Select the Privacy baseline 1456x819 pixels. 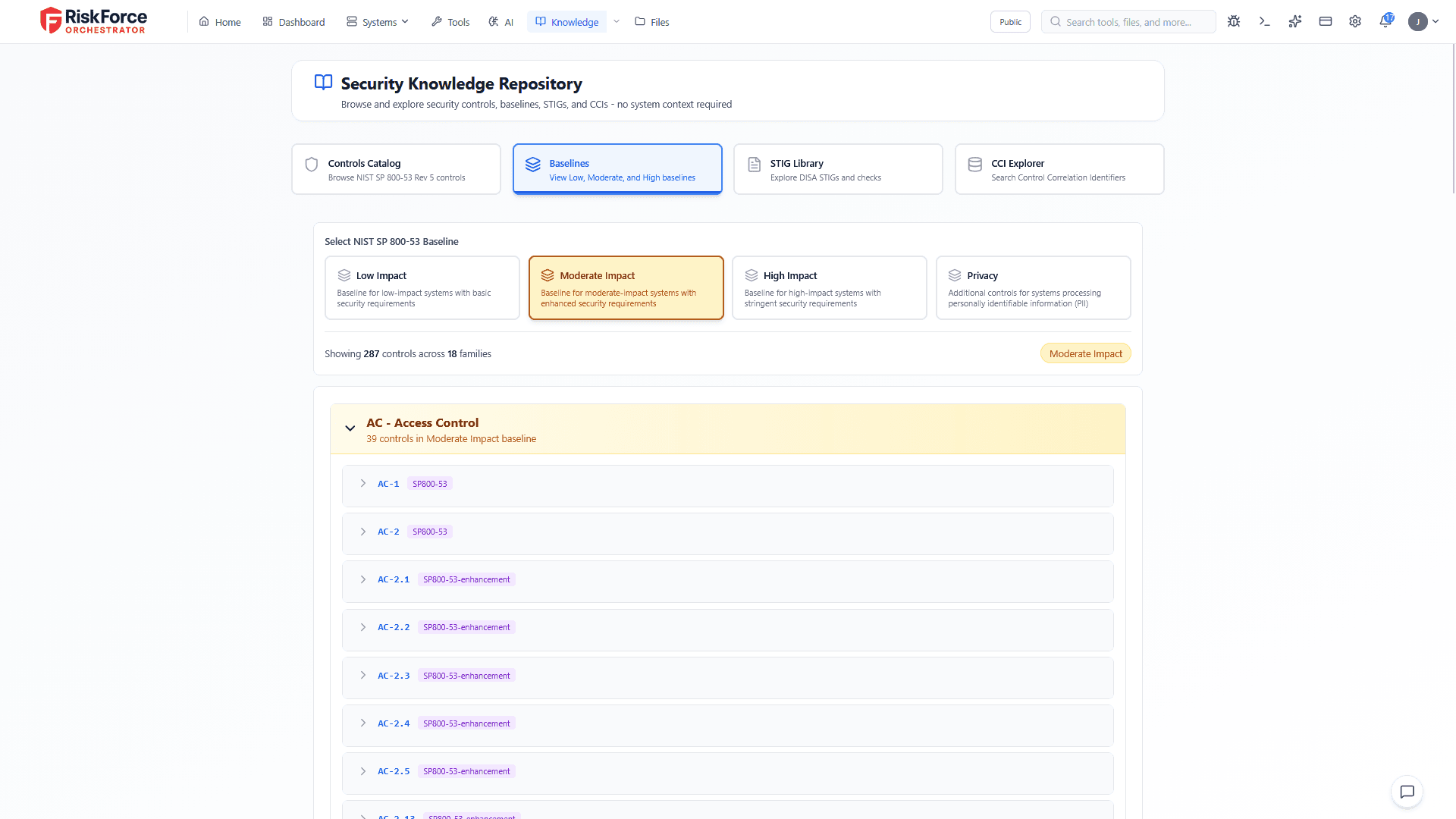point(1033,288)
